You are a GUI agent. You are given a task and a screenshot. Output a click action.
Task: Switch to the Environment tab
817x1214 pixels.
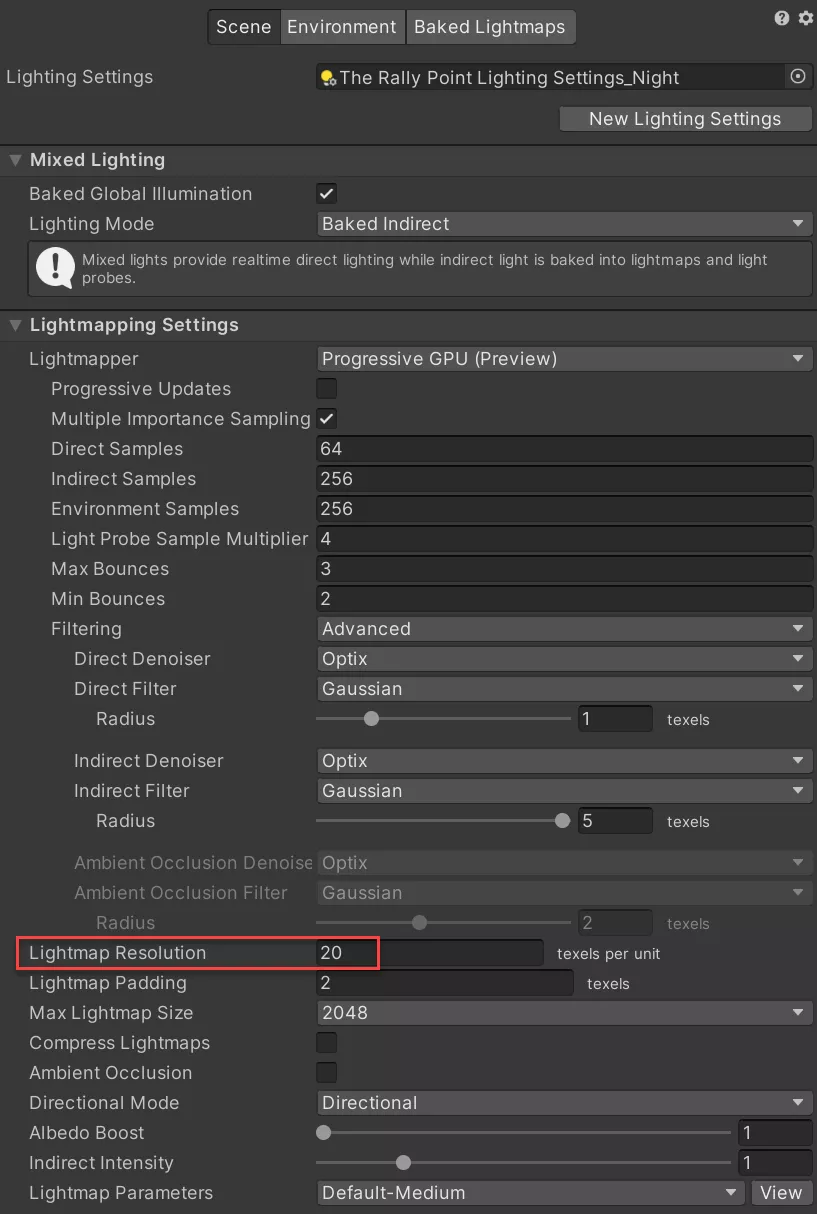342,27
